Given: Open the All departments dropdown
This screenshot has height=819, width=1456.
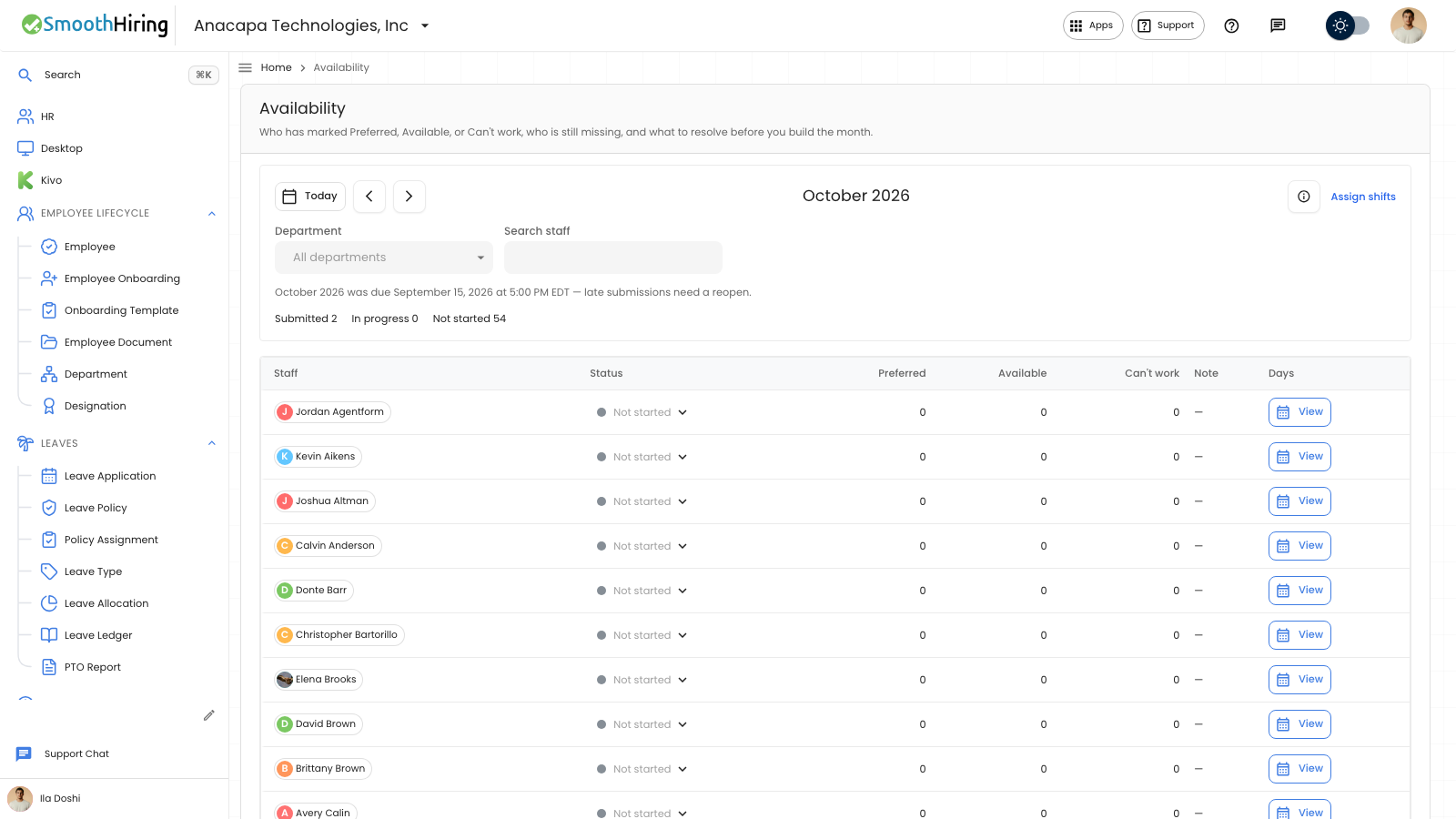Looking at the screenshot, I should [384, 258].
